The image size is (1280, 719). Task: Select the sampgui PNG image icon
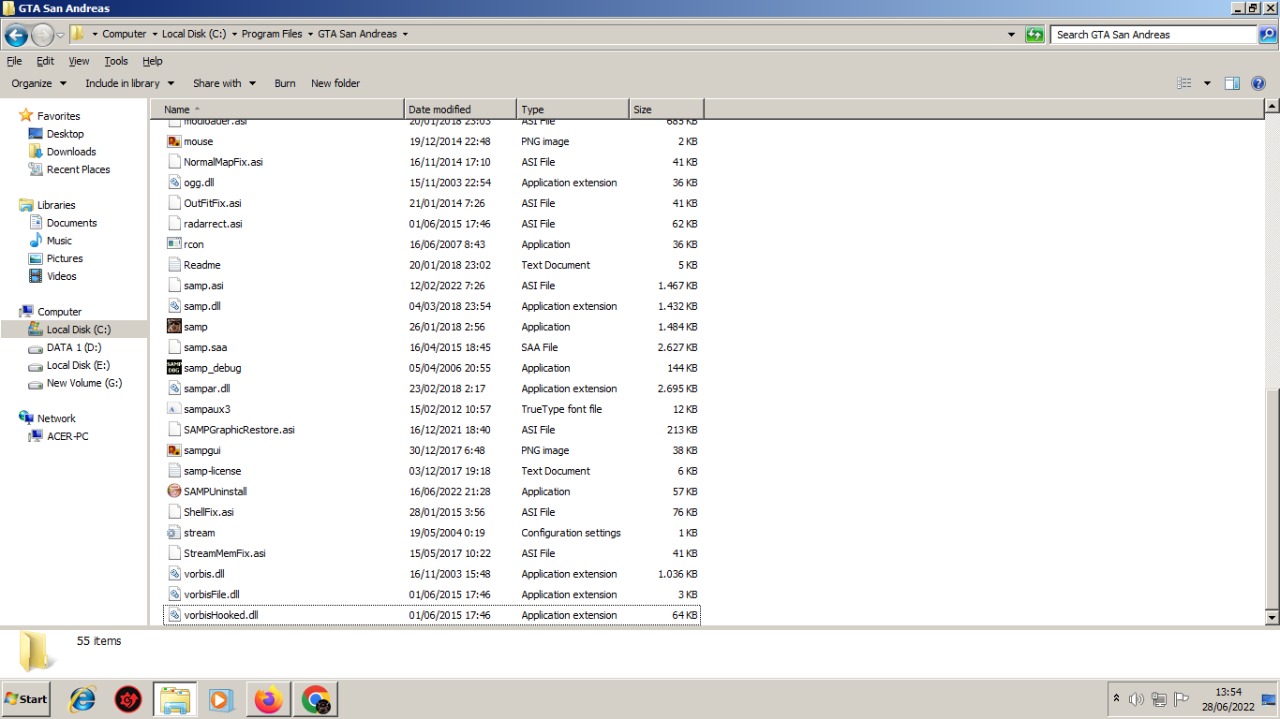tap(174, 450)
